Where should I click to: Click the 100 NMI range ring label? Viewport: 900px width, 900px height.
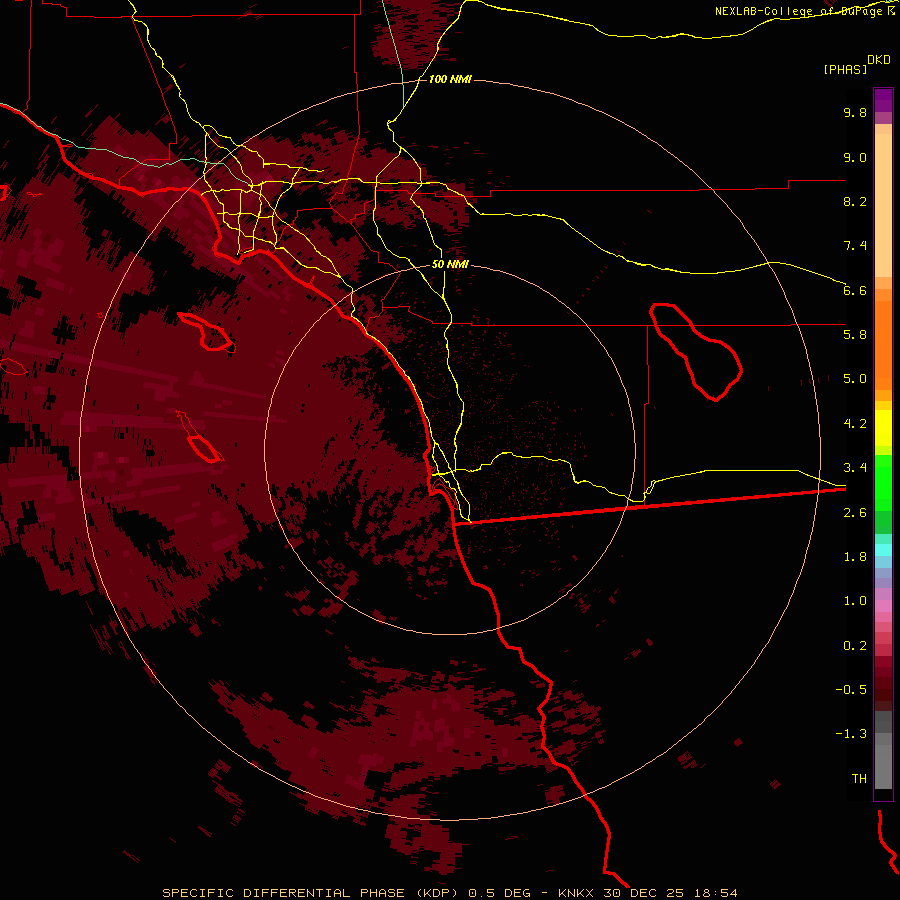pos(450,79)
